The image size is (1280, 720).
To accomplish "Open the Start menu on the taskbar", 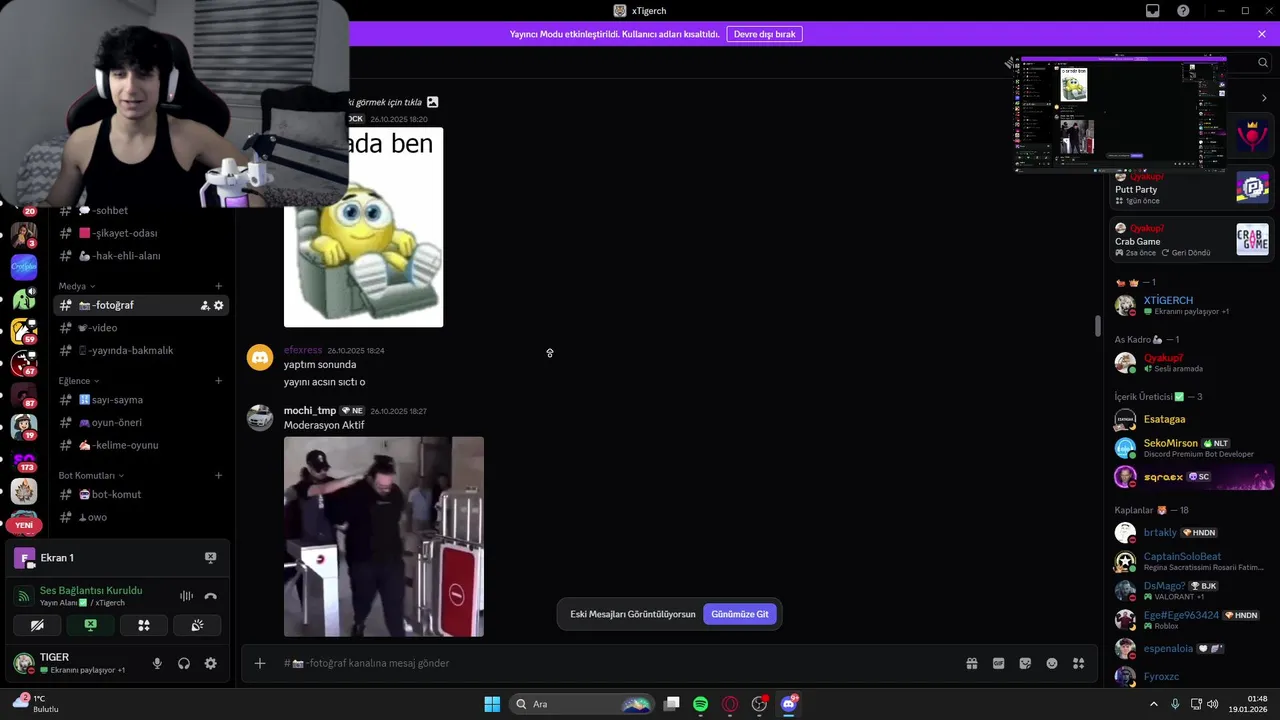I will pyautogui.click(x=492, y=704).
